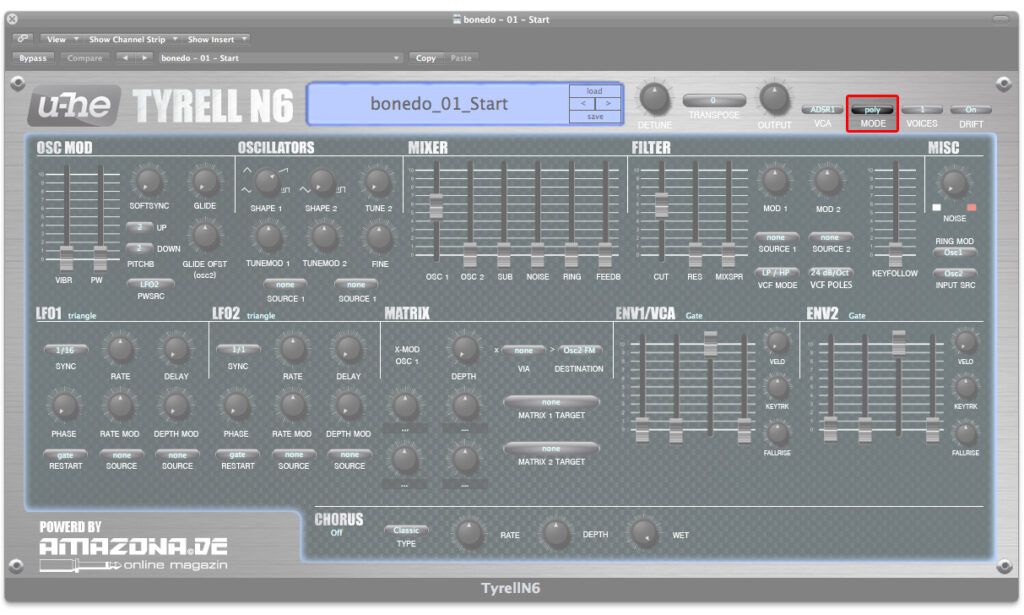Click the save preset button

click(594, 117)
